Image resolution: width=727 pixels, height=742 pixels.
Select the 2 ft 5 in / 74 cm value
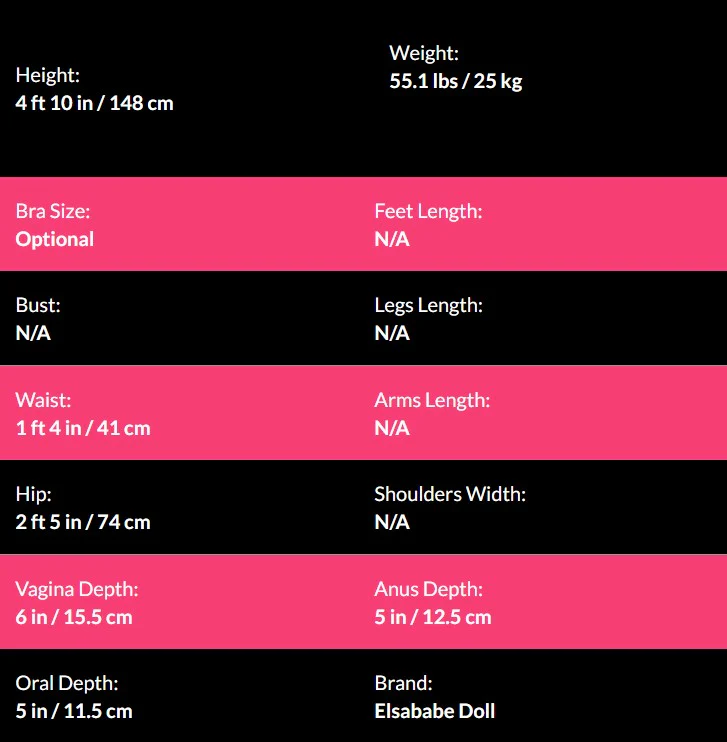point(83,522)
